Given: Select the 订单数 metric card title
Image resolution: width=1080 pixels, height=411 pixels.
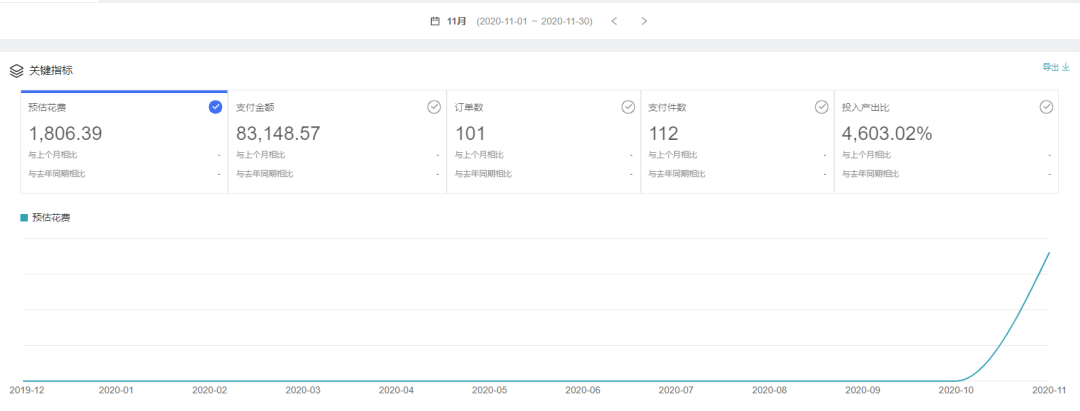Looking at the screenshot, I should (469, 108).
